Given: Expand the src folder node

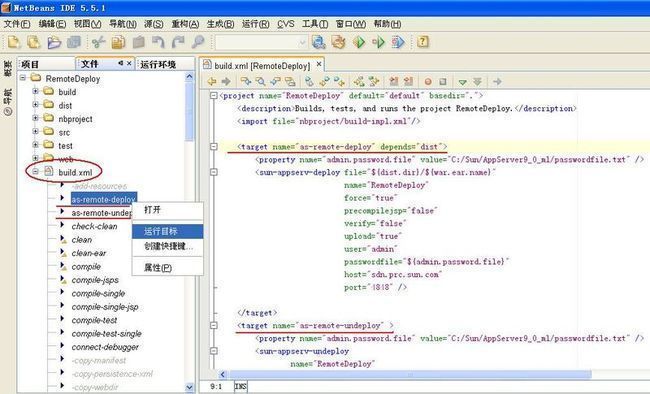Looking at the screenshot, I should [35, 131].
